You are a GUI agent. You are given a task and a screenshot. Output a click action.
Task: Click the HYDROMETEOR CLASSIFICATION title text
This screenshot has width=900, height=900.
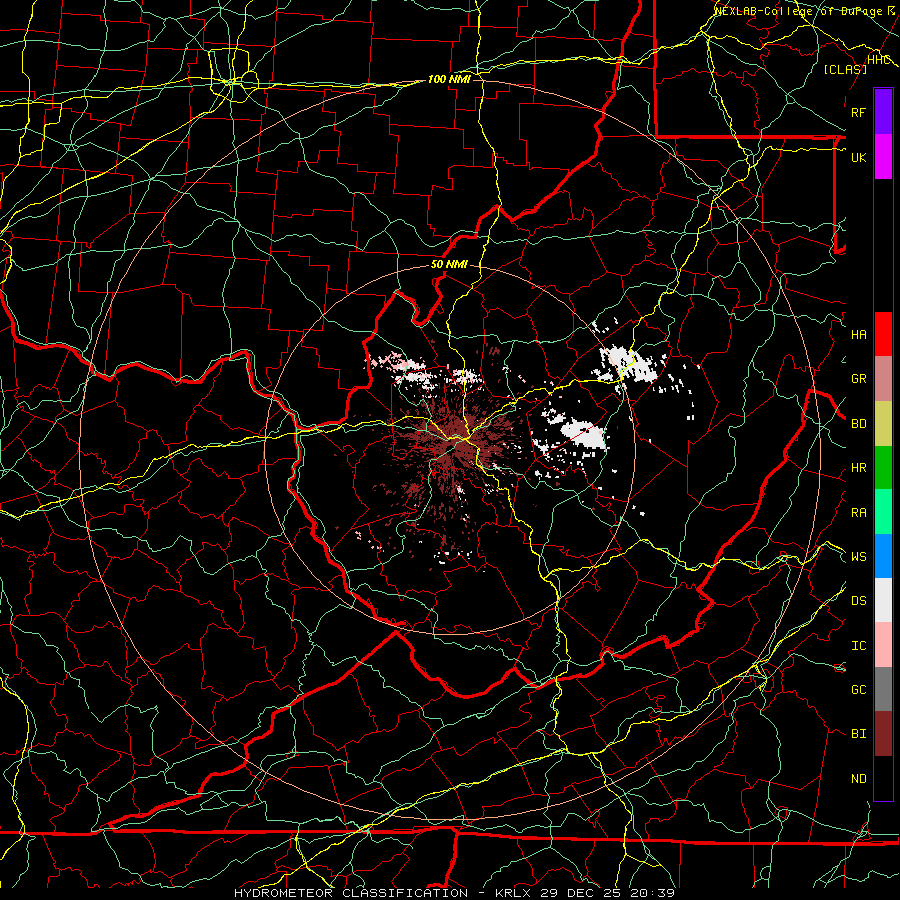click(351, 893)
